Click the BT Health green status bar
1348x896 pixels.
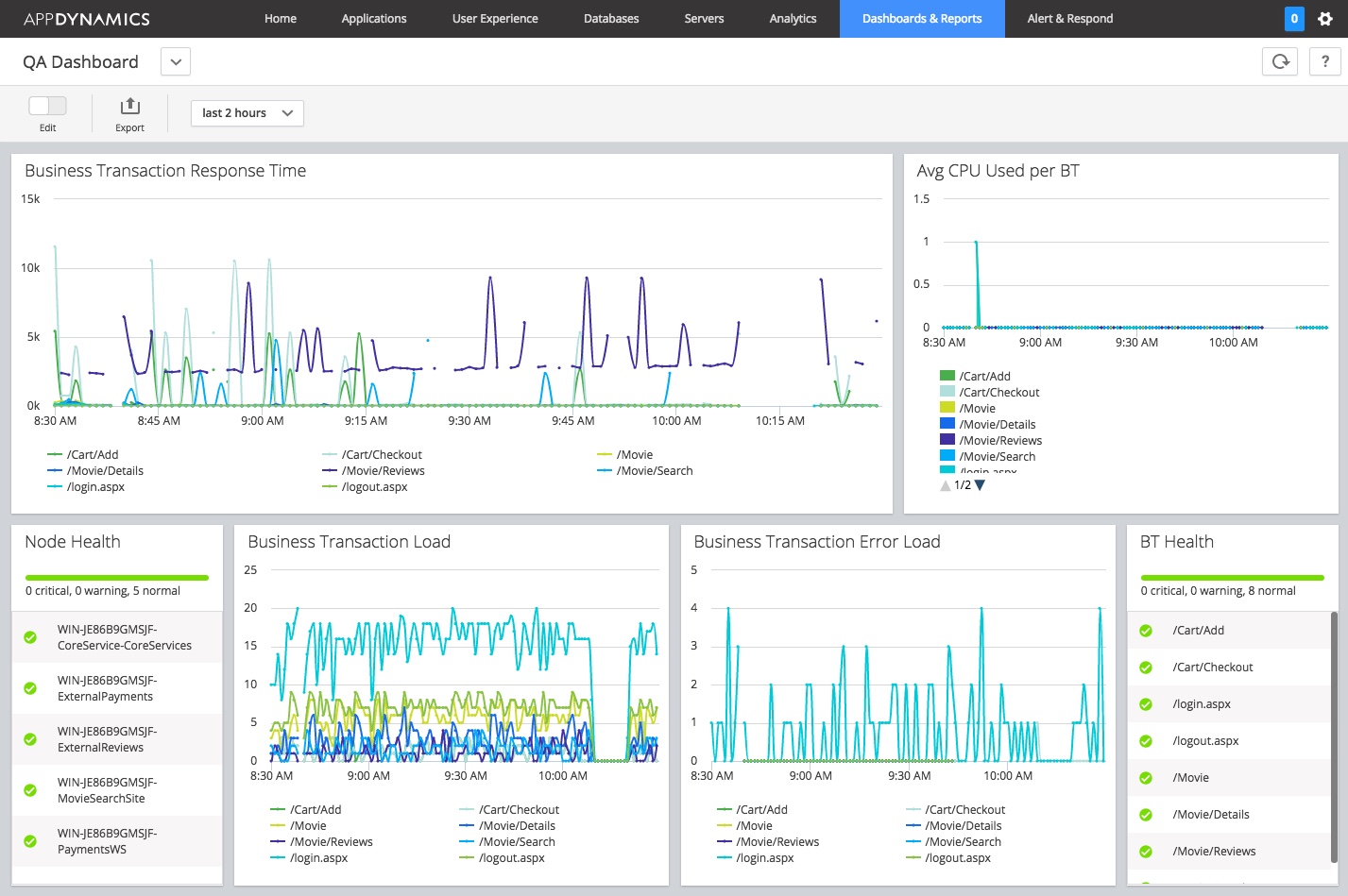[1232, 577]
